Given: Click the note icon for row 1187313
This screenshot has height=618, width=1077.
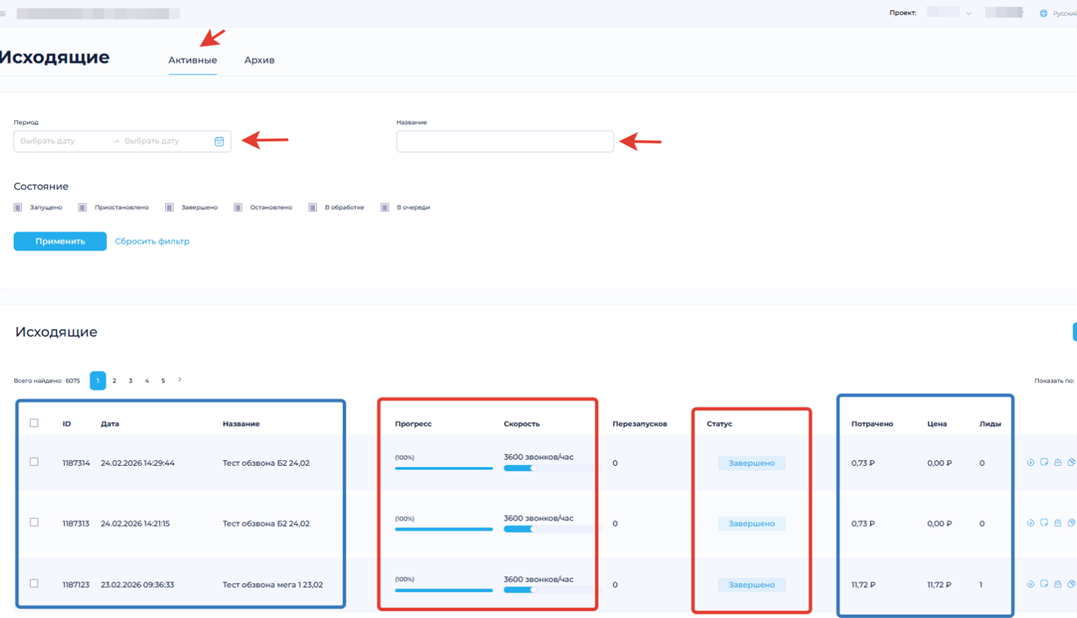Looking at the screenshot, I should click(x=1044, y=523).
